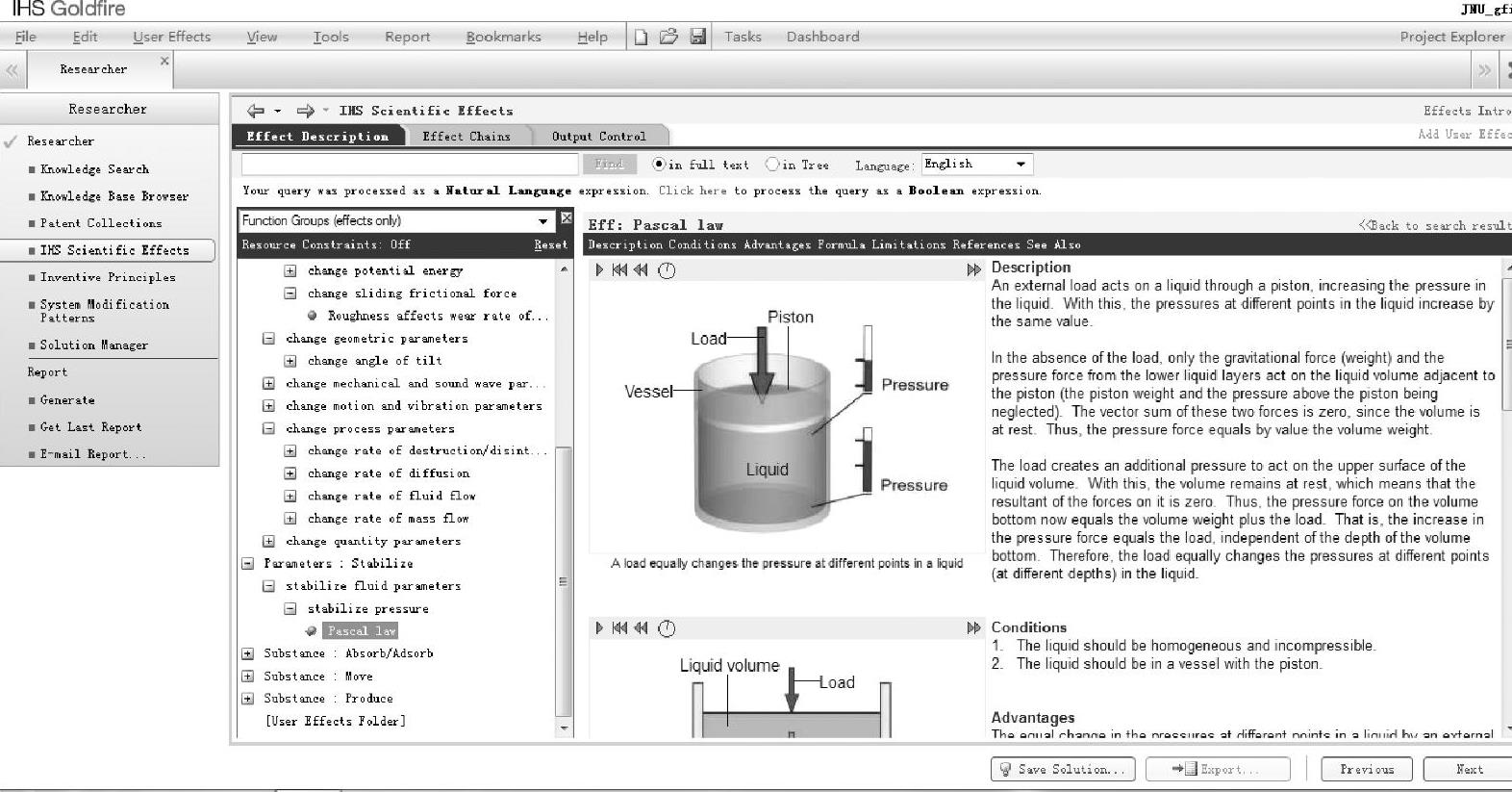Open the Language dropdown set to English
Viewport: 1512px width, 792px height.
click(1021, 165)
